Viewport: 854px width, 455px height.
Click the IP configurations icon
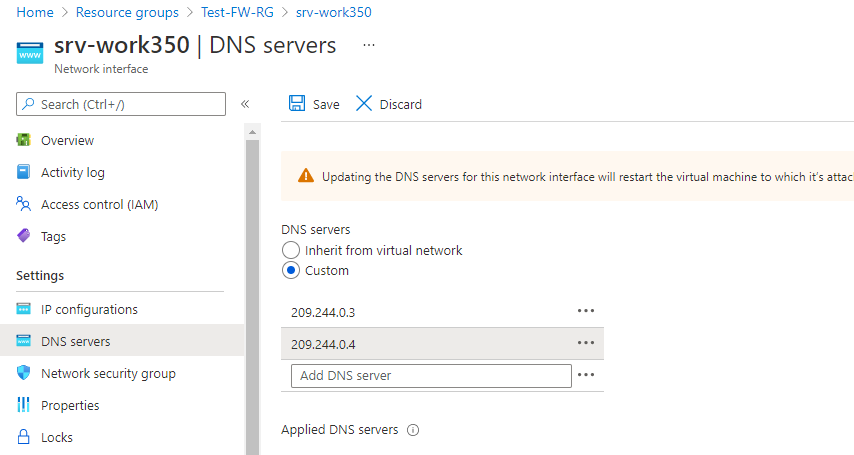(x=23, y=309)
